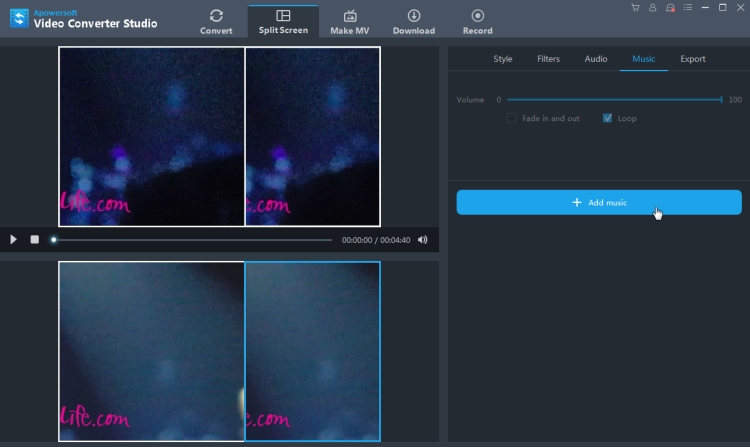Image resolution: width=750 pixels, height=447 pixels.
Task: Switch to the Export tab
Action: pos(693,59)
